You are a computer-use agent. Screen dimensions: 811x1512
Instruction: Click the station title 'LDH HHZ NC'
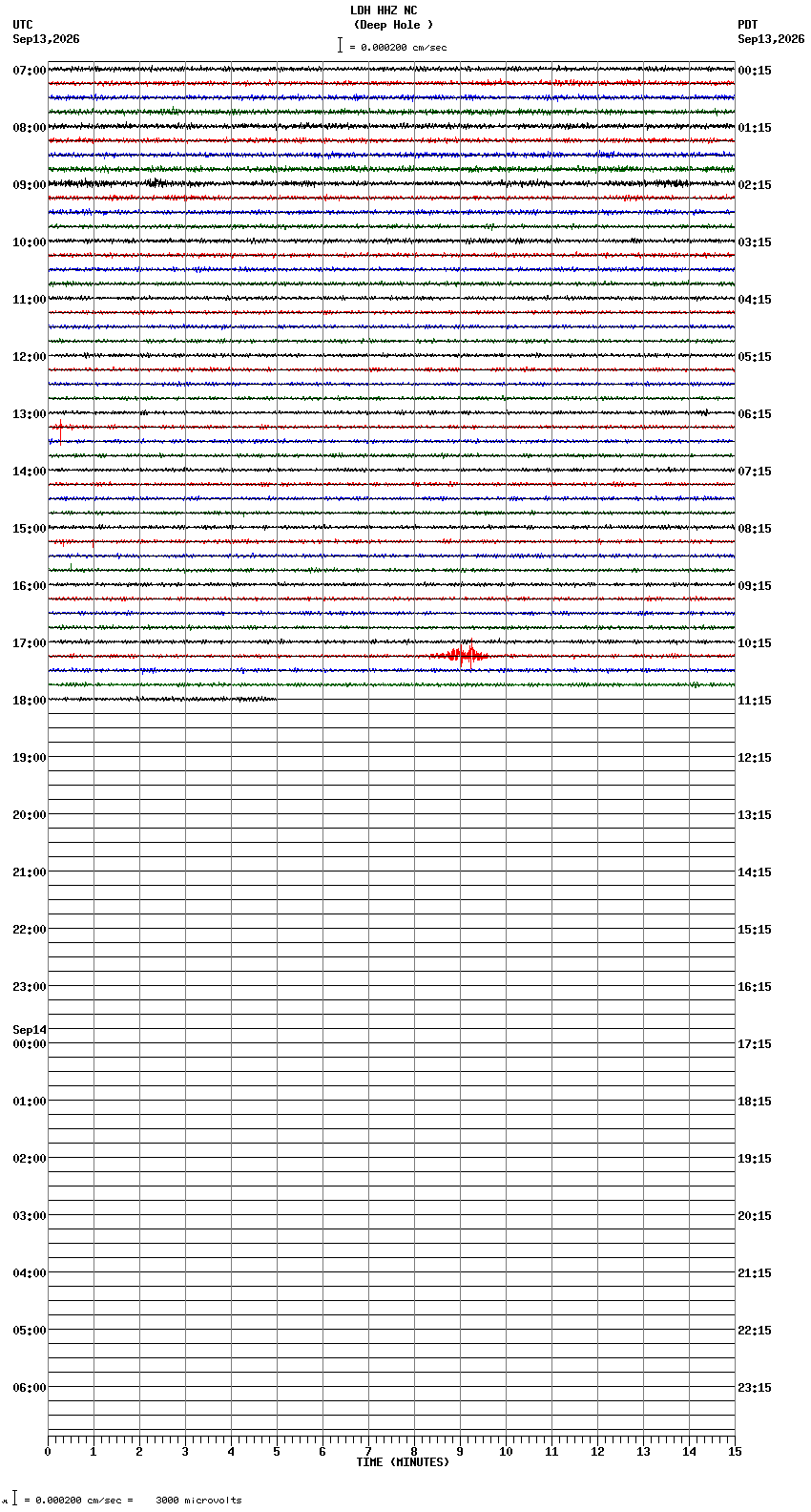[x=384, y=10]
